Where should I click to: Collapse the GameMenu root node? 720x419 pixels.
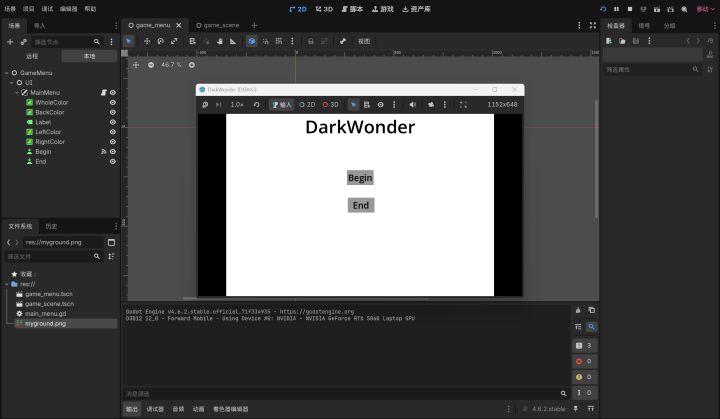(x=7, y=73)
